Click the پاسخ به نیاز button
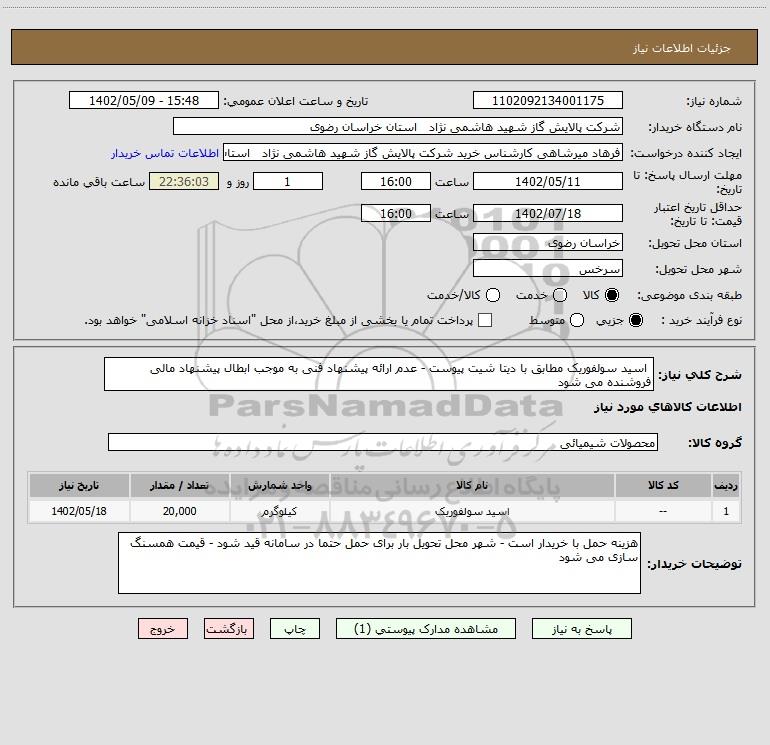 point(581,629)
